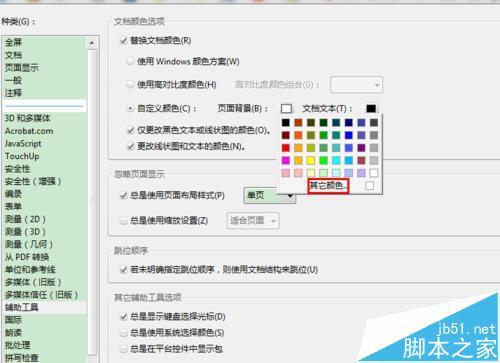This screenshot has width=500, height=363.
Task: Select 文档 in the category list
Action: pos(44,55)
